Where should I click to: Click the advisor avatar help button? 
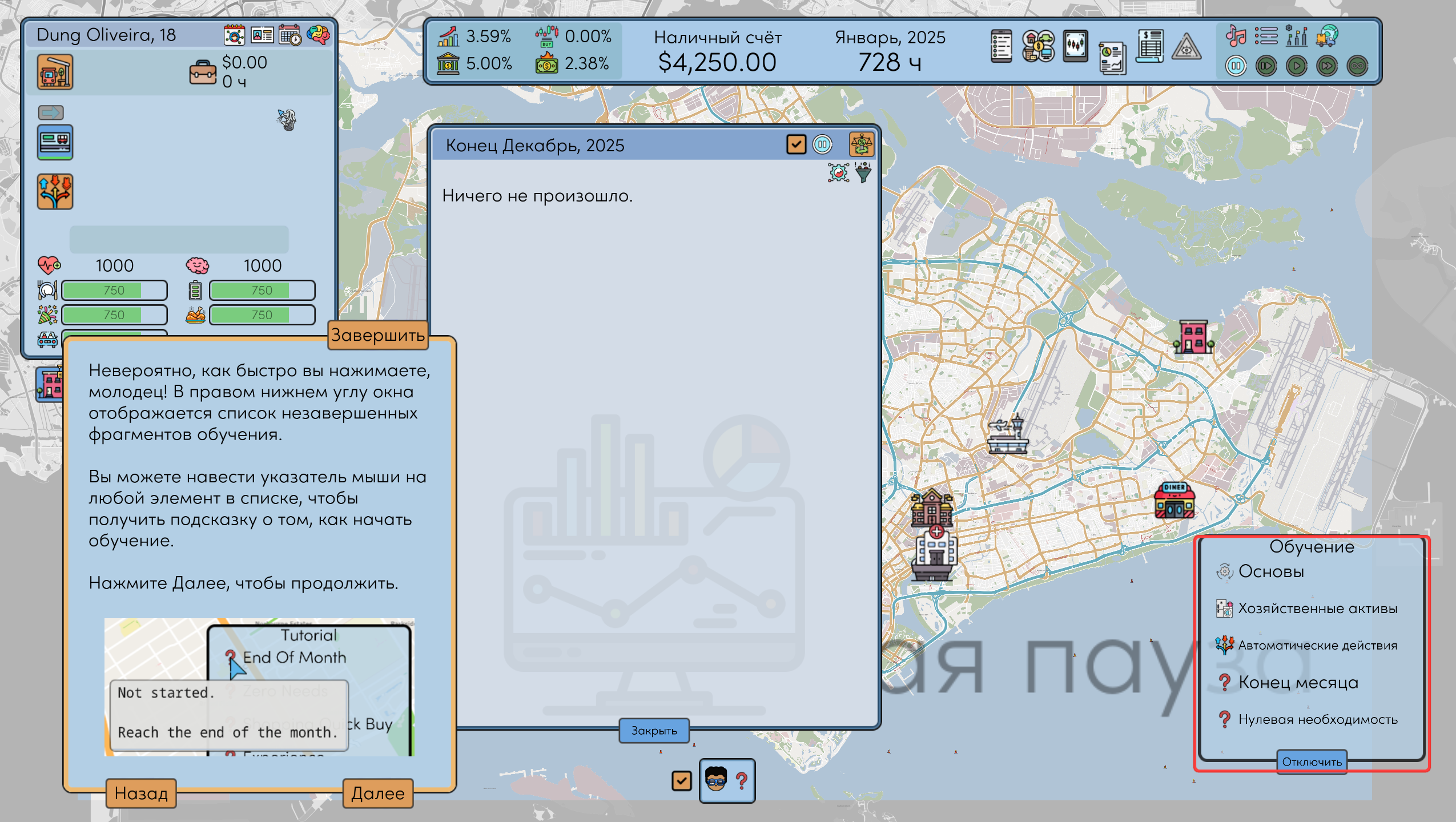[x=727, y=780]
